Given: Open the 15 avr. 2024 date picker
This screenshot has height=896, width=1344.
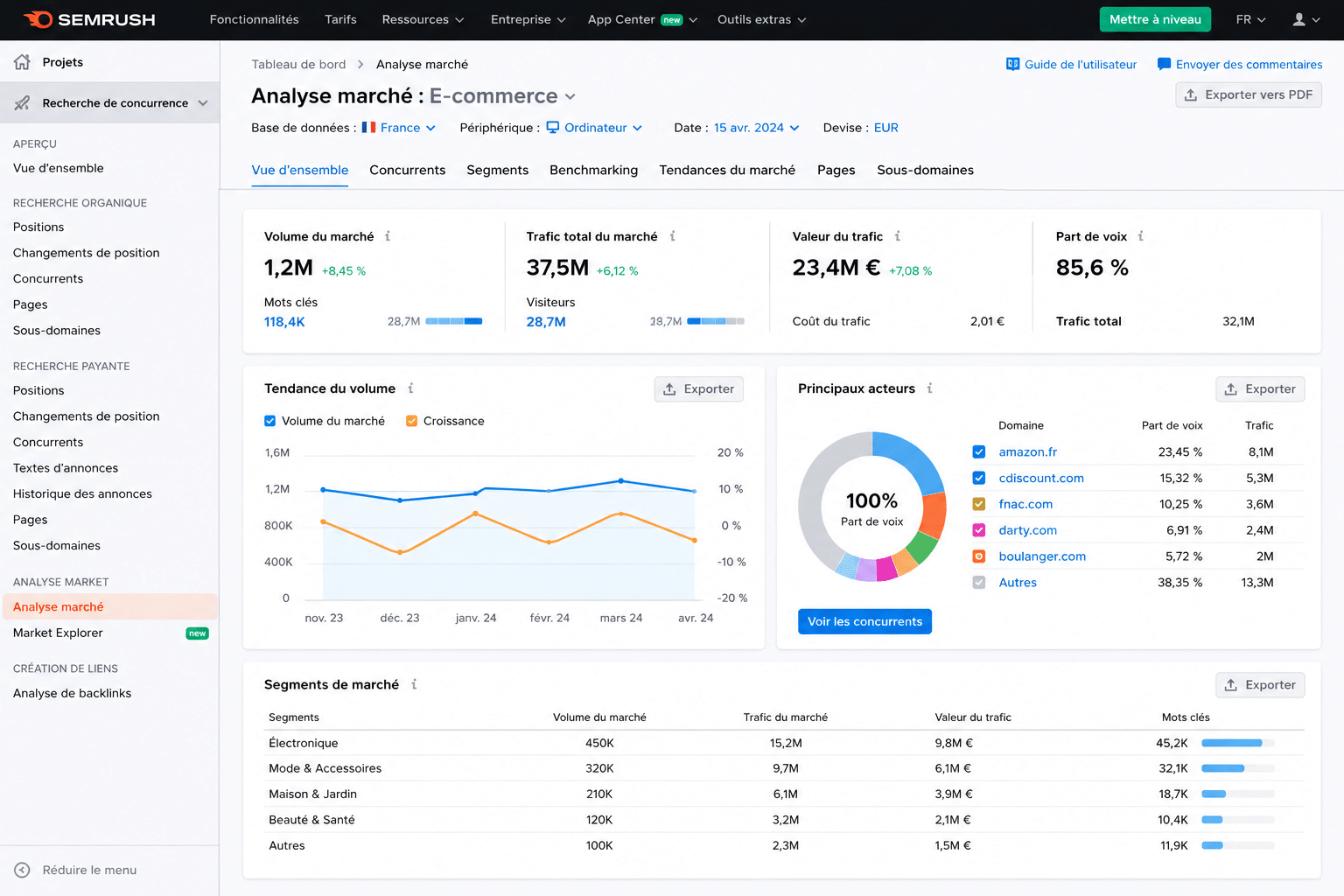Looking at the screenshot, I should [x=757, y=128].
